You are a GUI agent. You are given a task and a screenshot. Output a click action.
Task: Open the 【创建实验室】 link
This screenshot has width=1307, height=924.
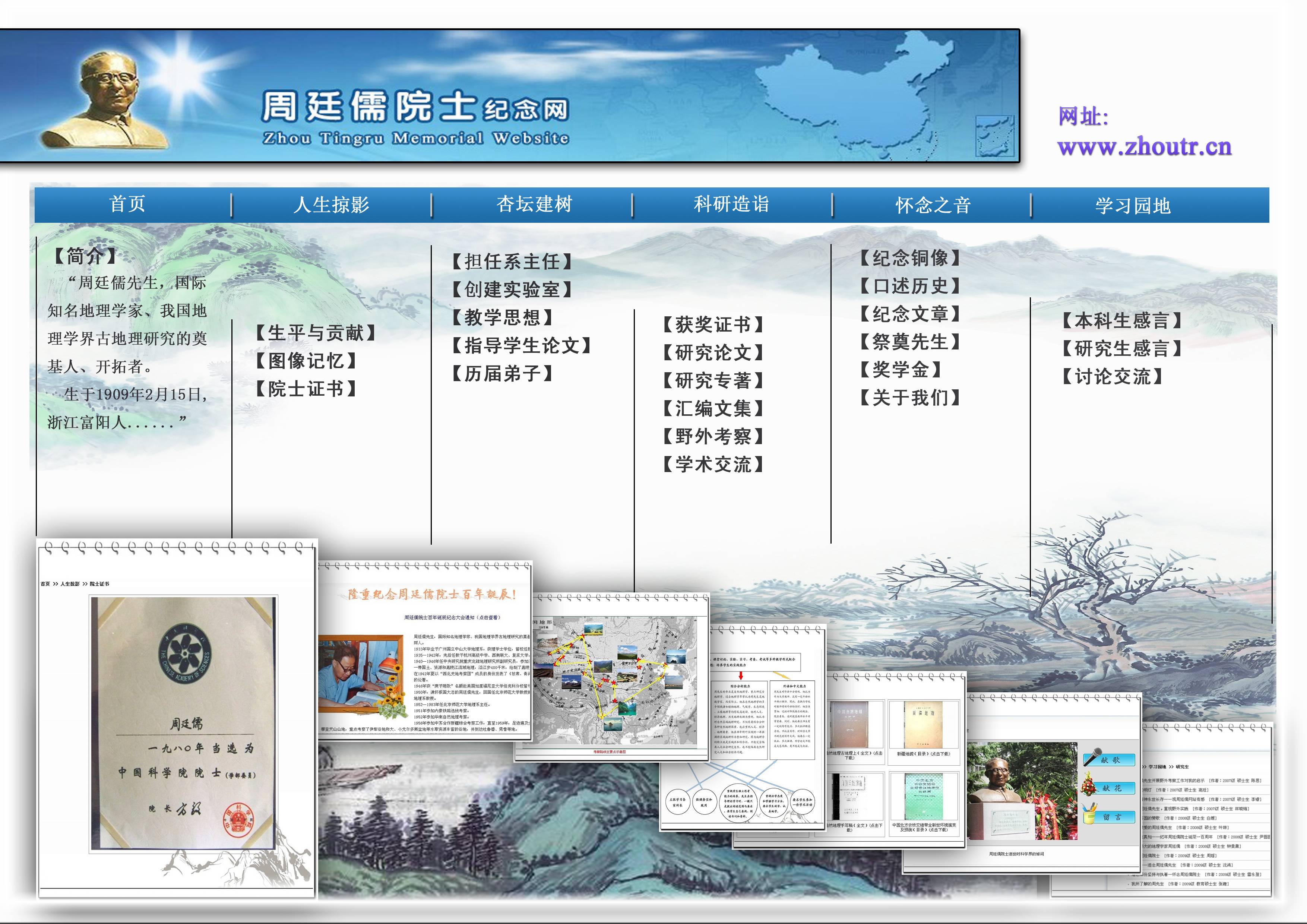coord(512,290)
